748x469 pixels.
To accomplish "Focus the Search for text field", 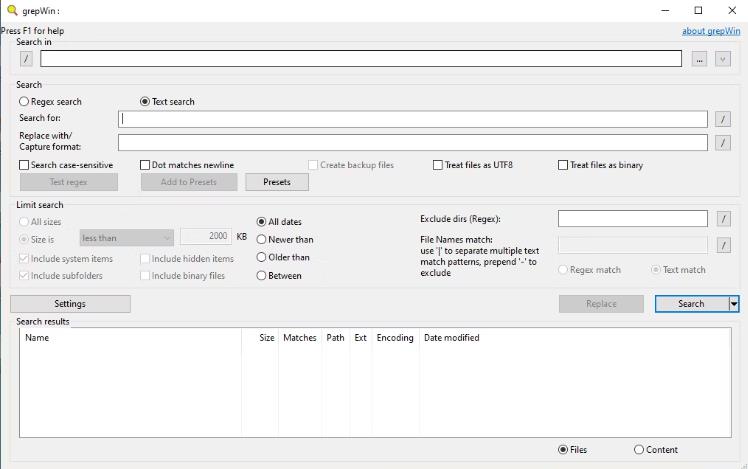I will coord(413,119).
